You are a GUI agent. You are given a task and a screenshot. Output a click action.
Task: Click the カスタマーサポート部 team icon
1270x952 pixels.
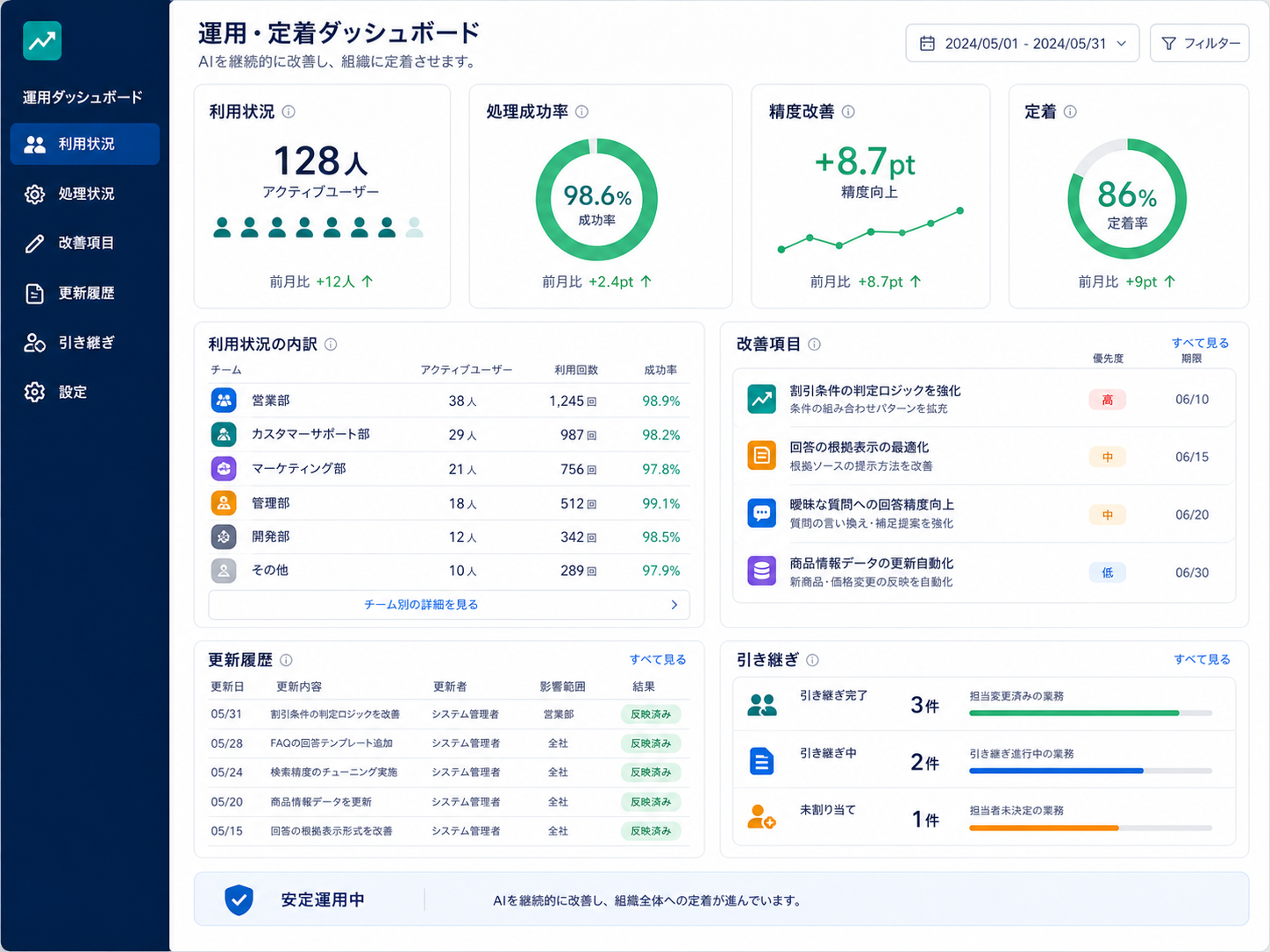pyautogui.click(x=224, y=434)
